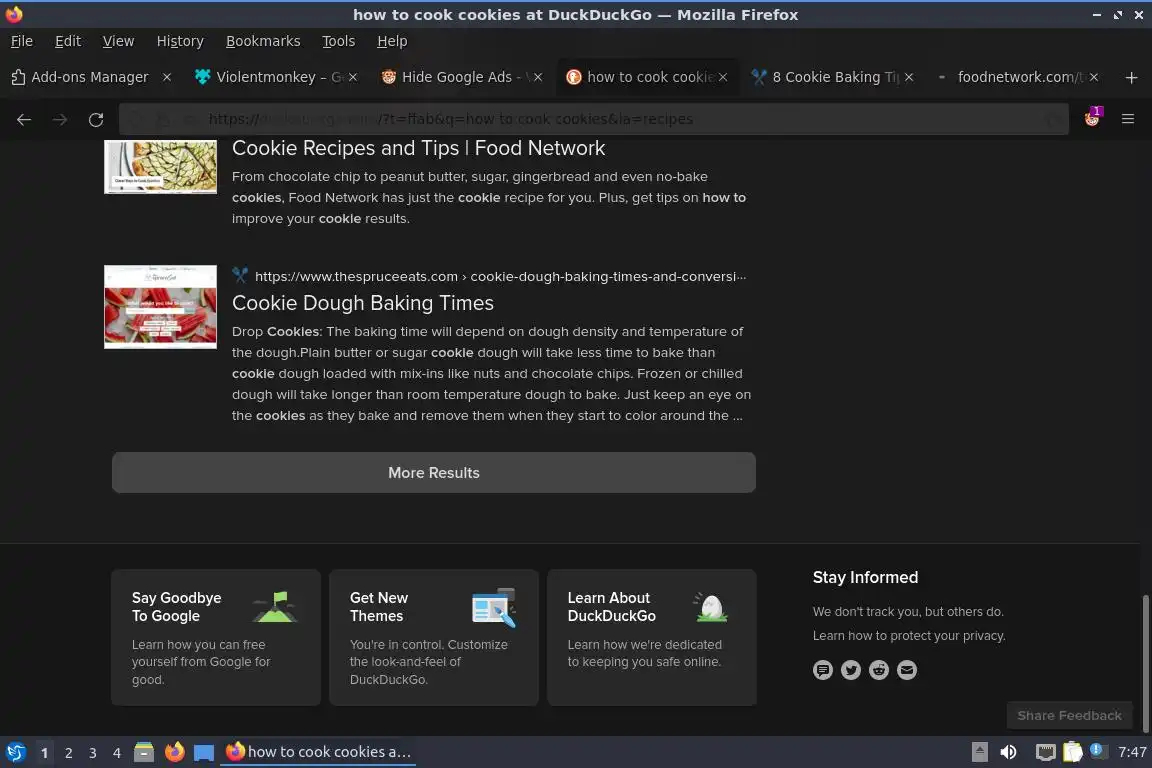This screenshot has width=1152, height=768.
Task: Open the View menu
Action: 118,41
